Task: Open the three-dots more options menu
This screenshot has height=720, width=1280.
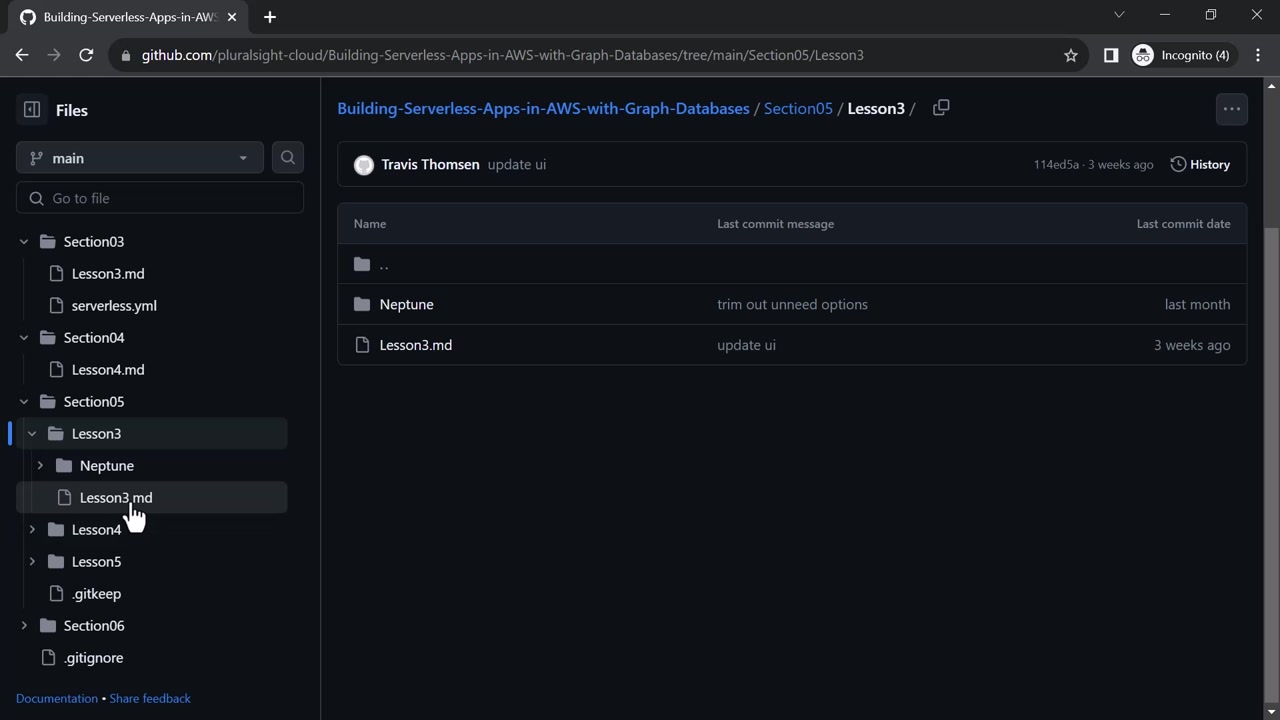Action: pyautogui.click(x=1231, y=109)
